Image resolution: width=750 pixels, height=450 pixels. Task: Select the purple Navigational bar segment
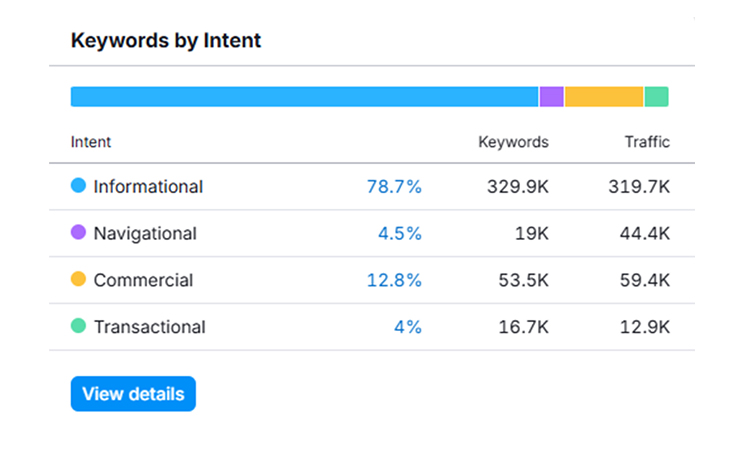pyautogui.click(x=552, y=97)
